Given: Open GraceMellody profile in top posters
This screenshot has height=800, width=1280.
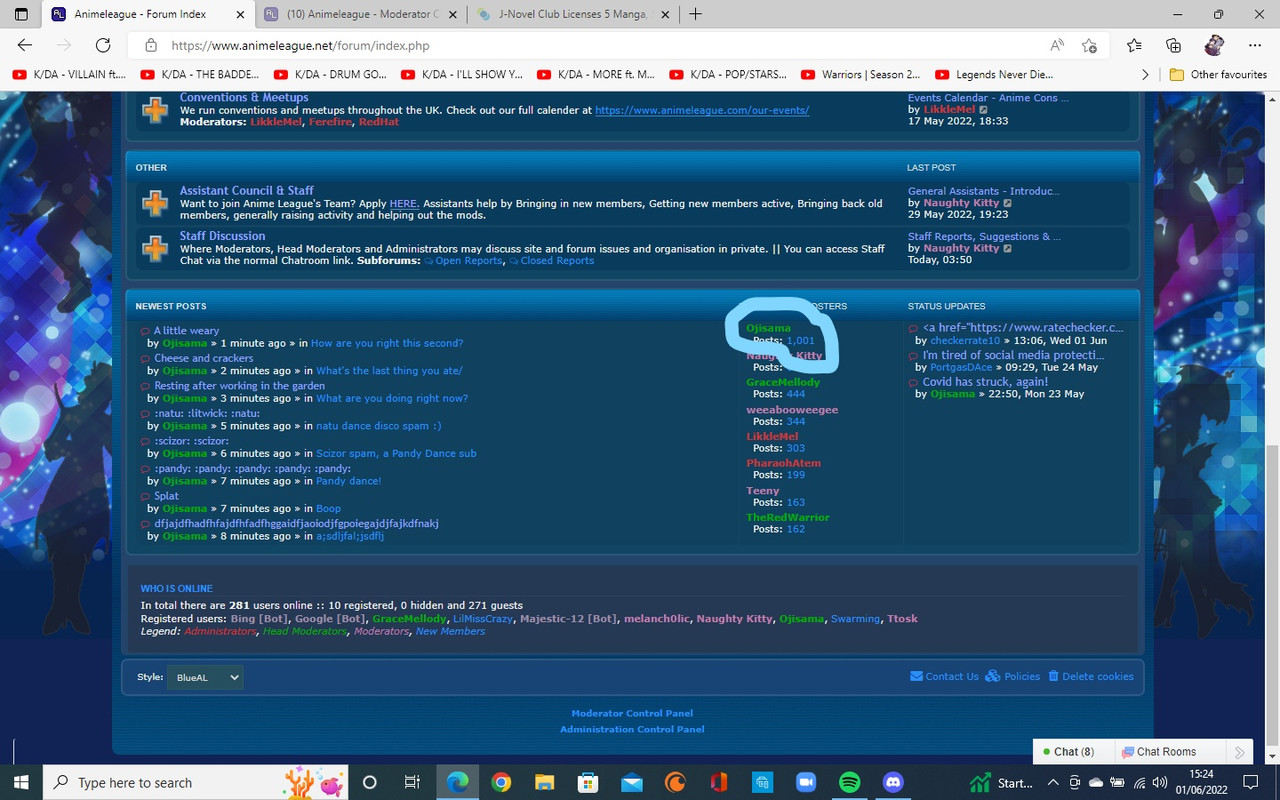Looking at the screenshot, I should click(x=783, y=382).
